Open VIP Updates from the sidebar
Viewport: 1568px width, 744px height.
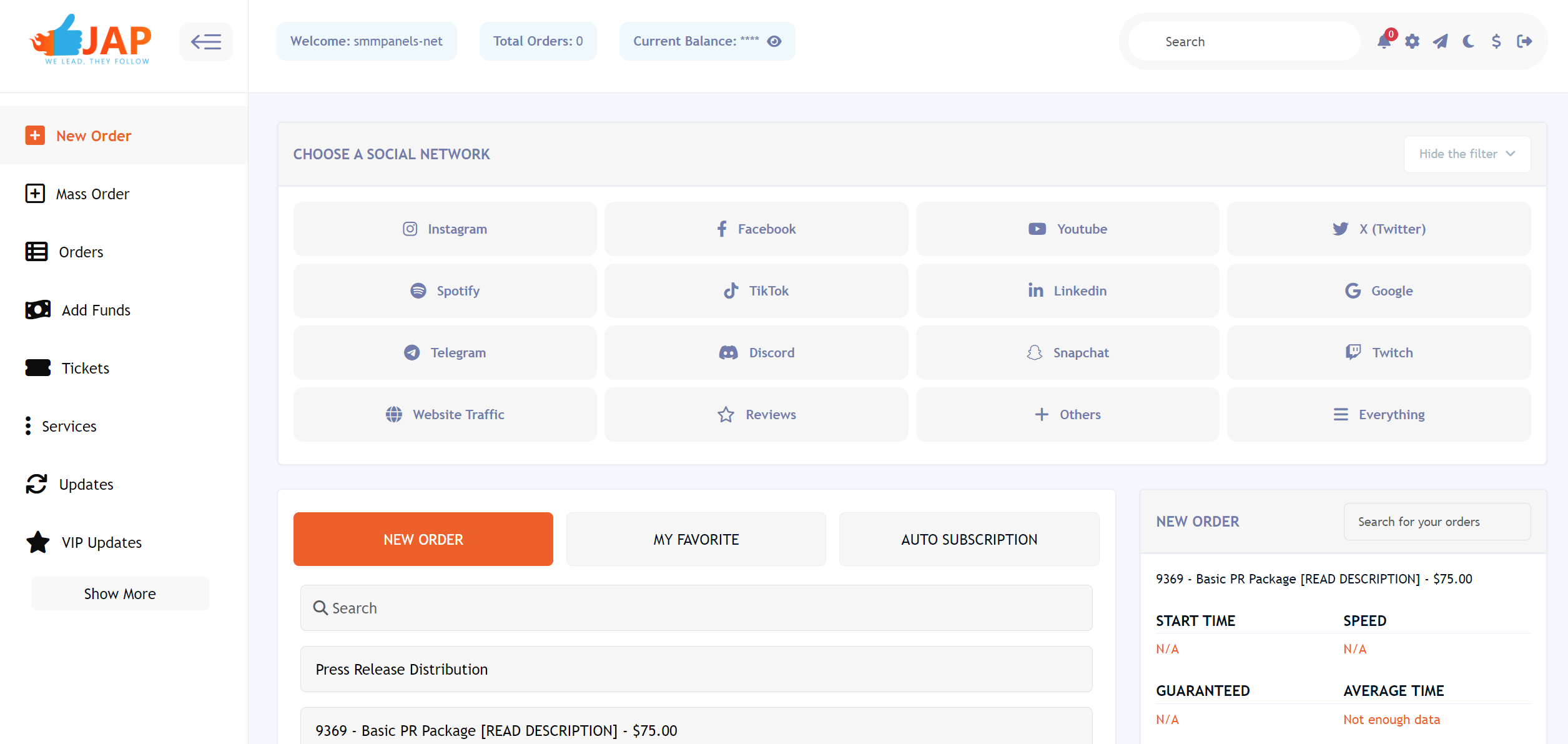point(101,542)
